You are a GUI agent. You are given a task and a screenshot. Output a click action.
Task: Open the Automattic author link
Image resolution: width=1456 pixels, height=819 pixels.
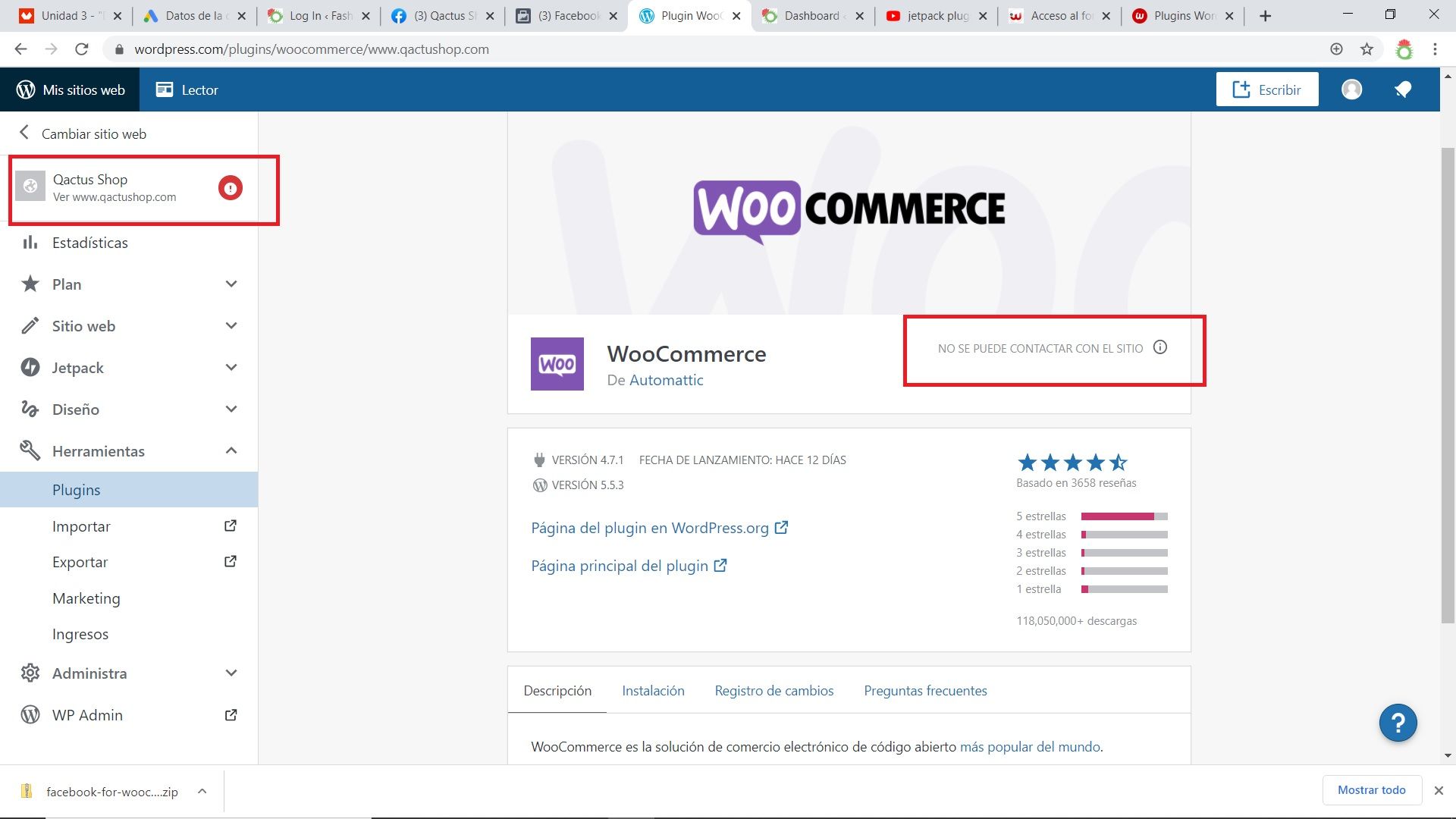(x=666, y=380)
